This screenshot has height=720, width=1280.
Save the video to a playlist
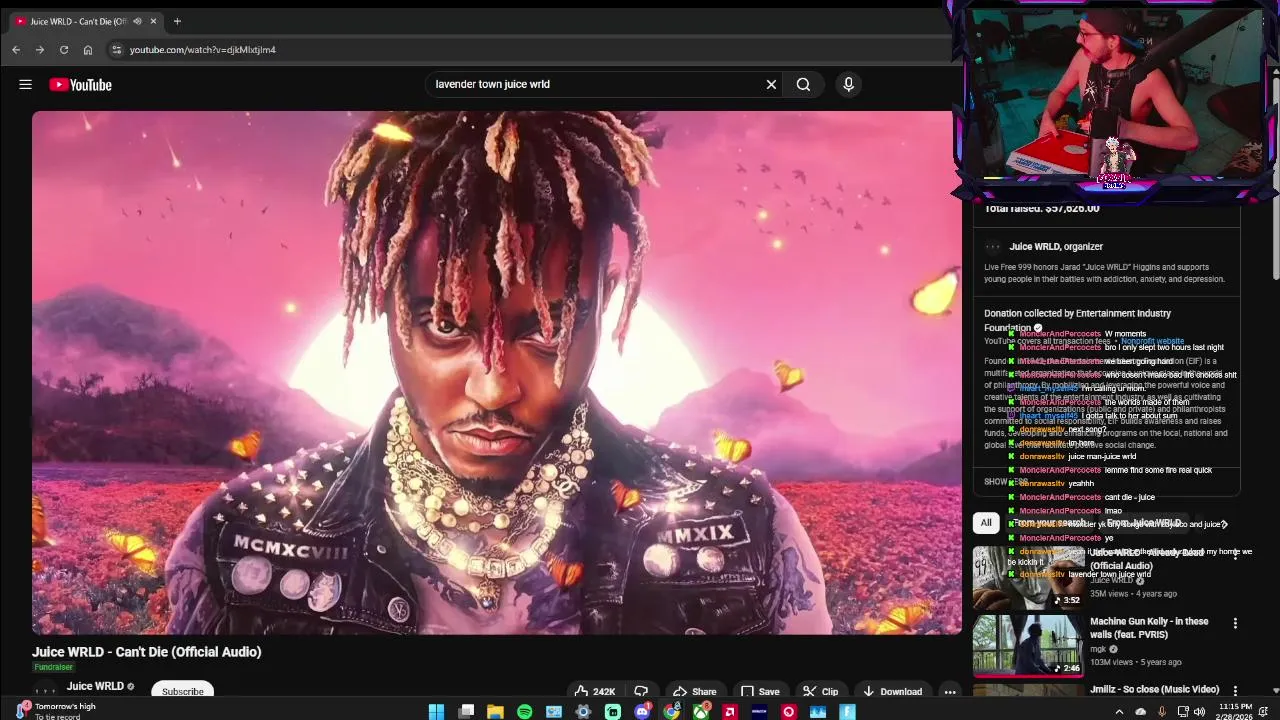click(x=759, y=691)
